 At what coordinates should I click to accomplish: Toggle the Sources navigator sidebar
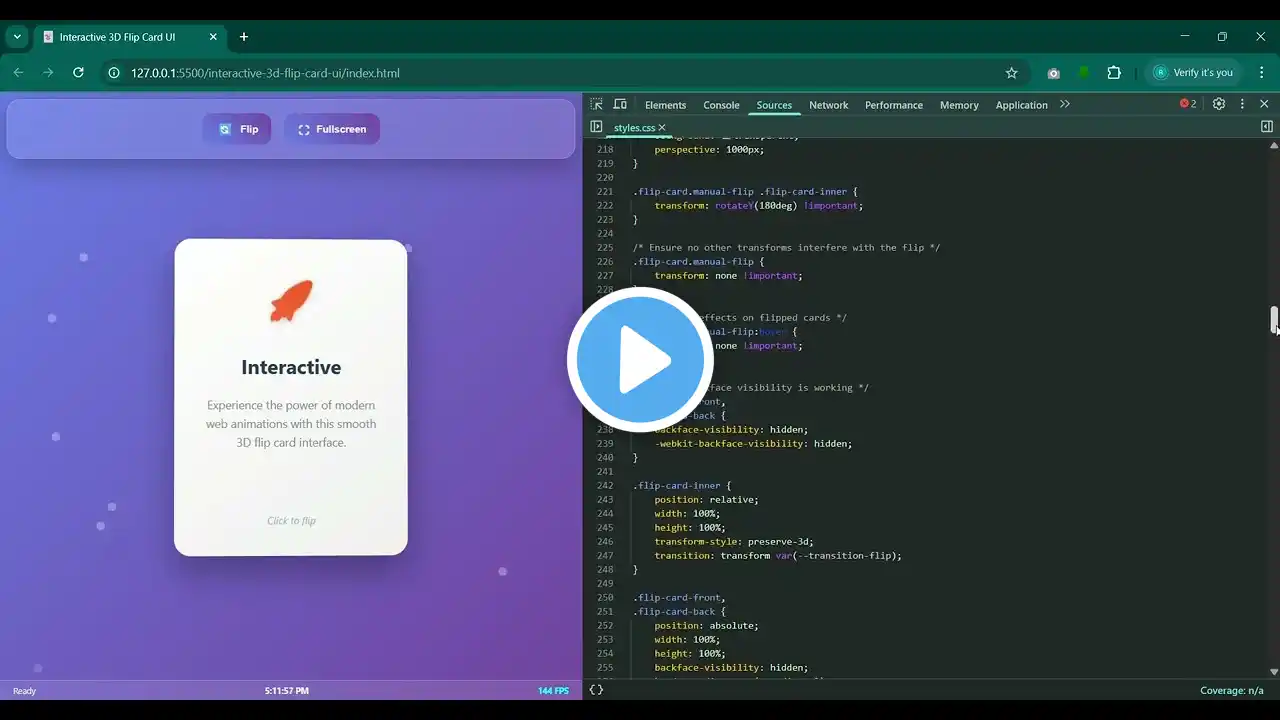596,127
